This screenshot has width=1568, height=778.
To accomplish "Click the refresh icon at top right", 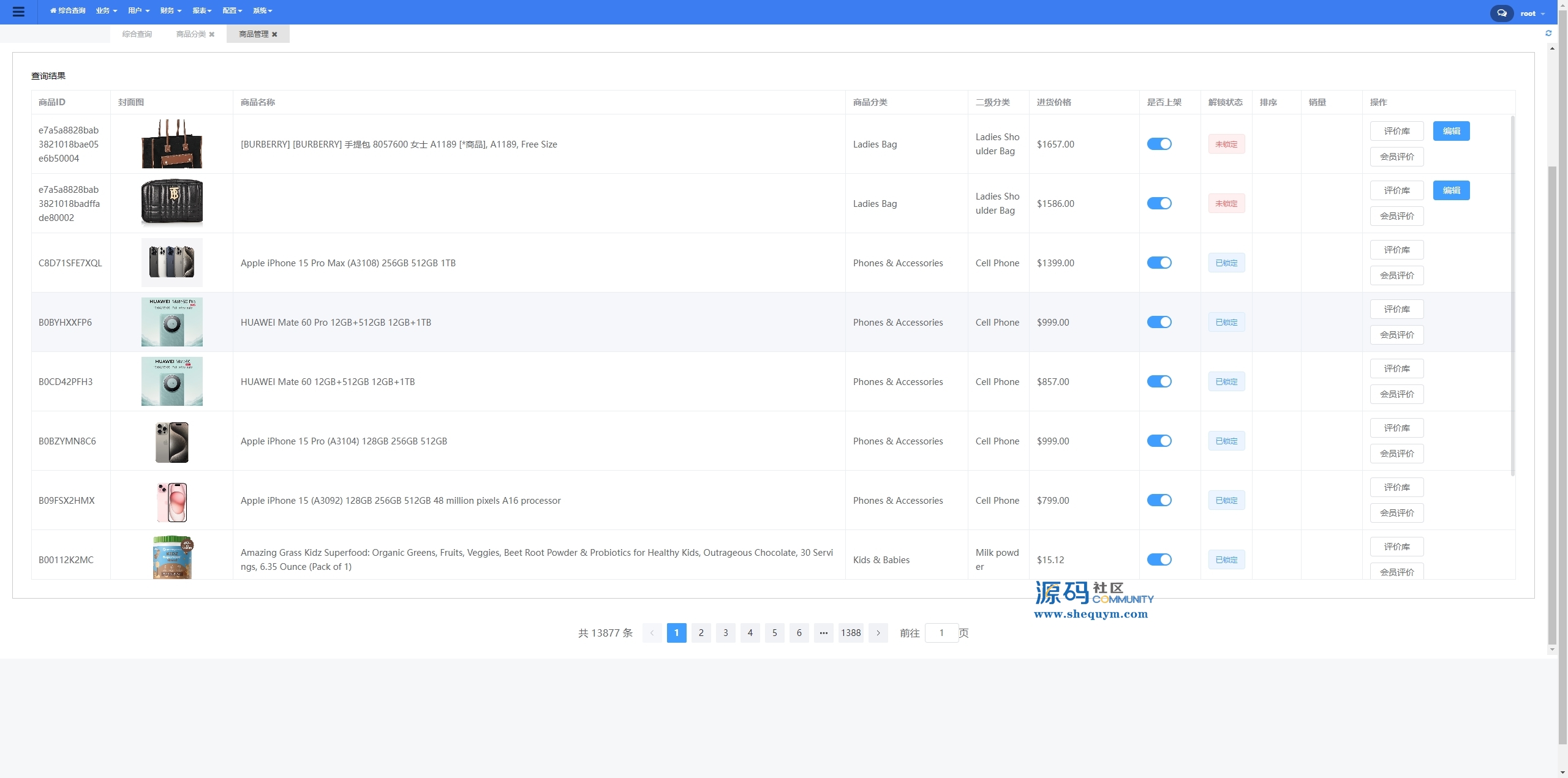I will tap(1548, 33).
